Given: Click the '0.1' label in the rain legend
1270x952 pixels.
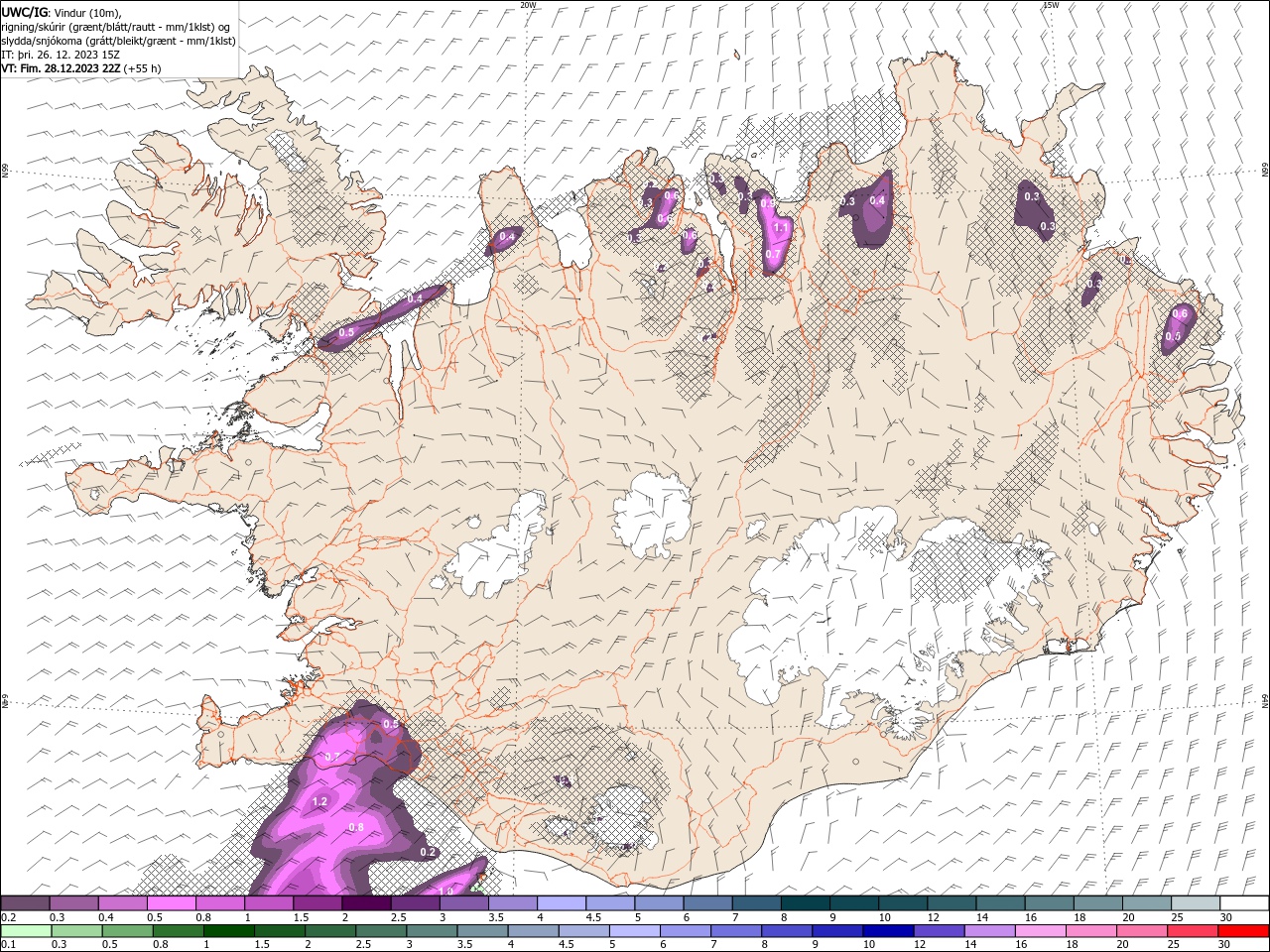Looking at the screenshot, I should 8,944.
